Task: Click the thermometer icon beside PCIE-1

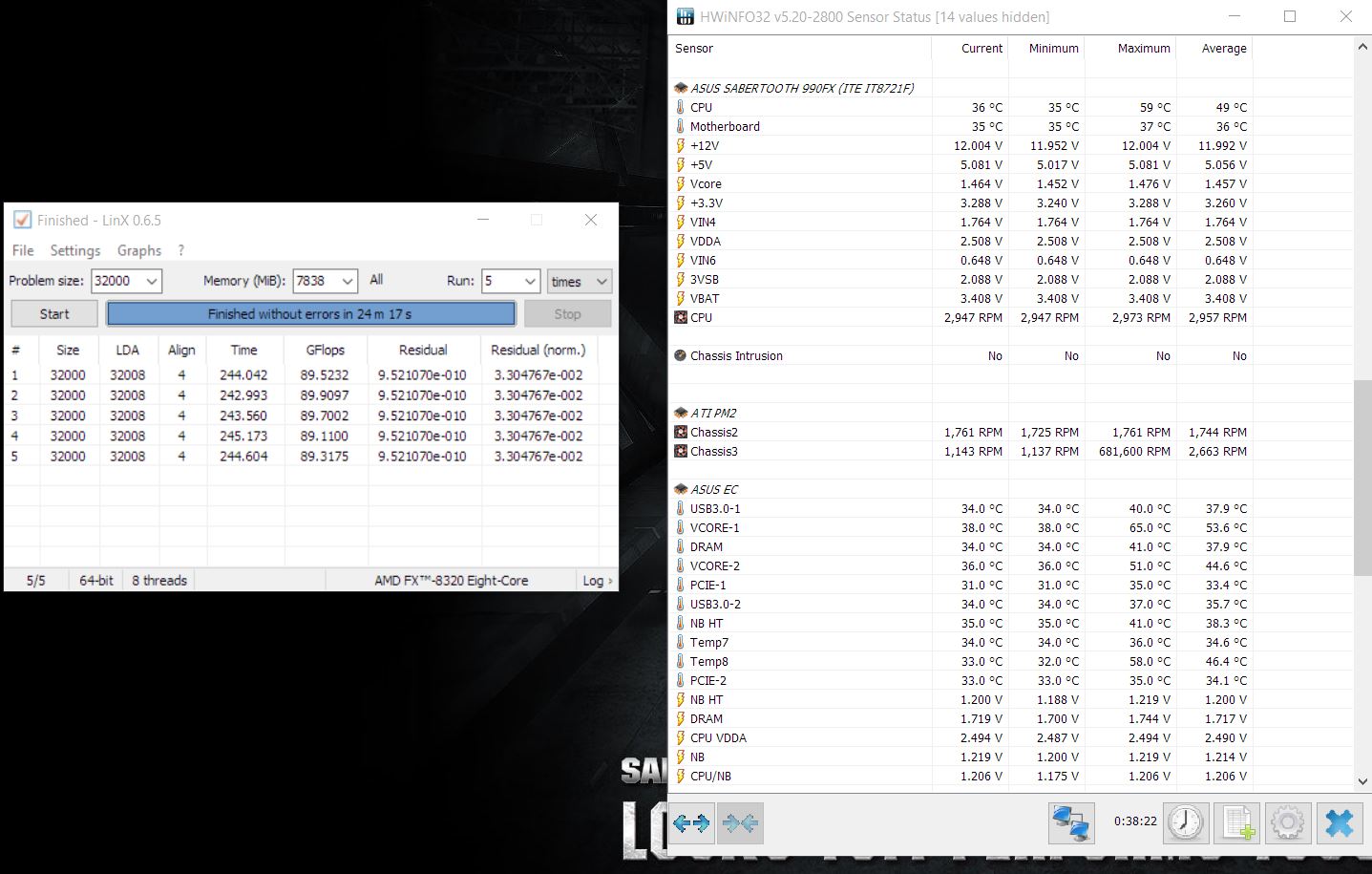Action: tap(681, 585)
